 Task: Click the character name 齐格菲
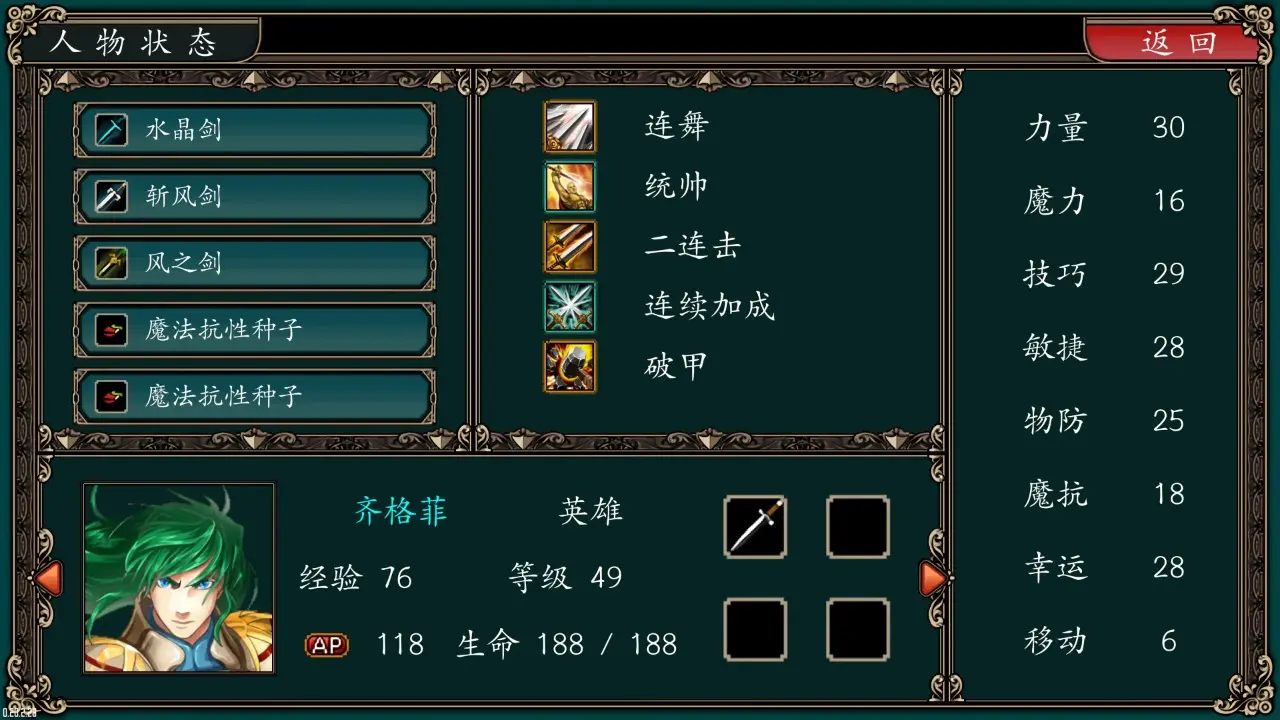pos(401,511)
